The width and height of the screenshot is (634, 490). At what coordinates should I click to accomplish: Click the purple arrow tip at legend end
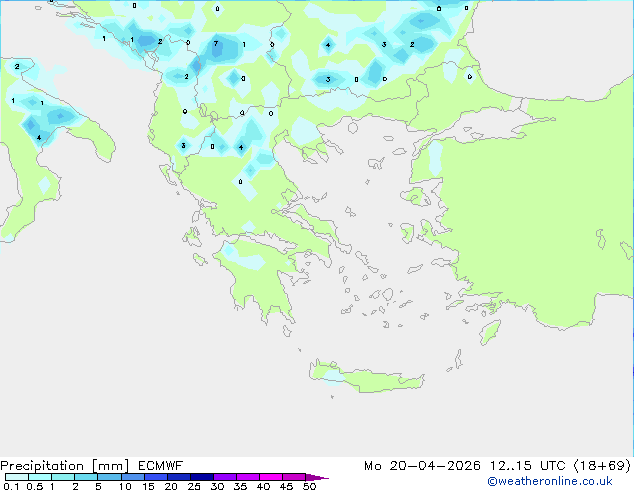[317, 477]
